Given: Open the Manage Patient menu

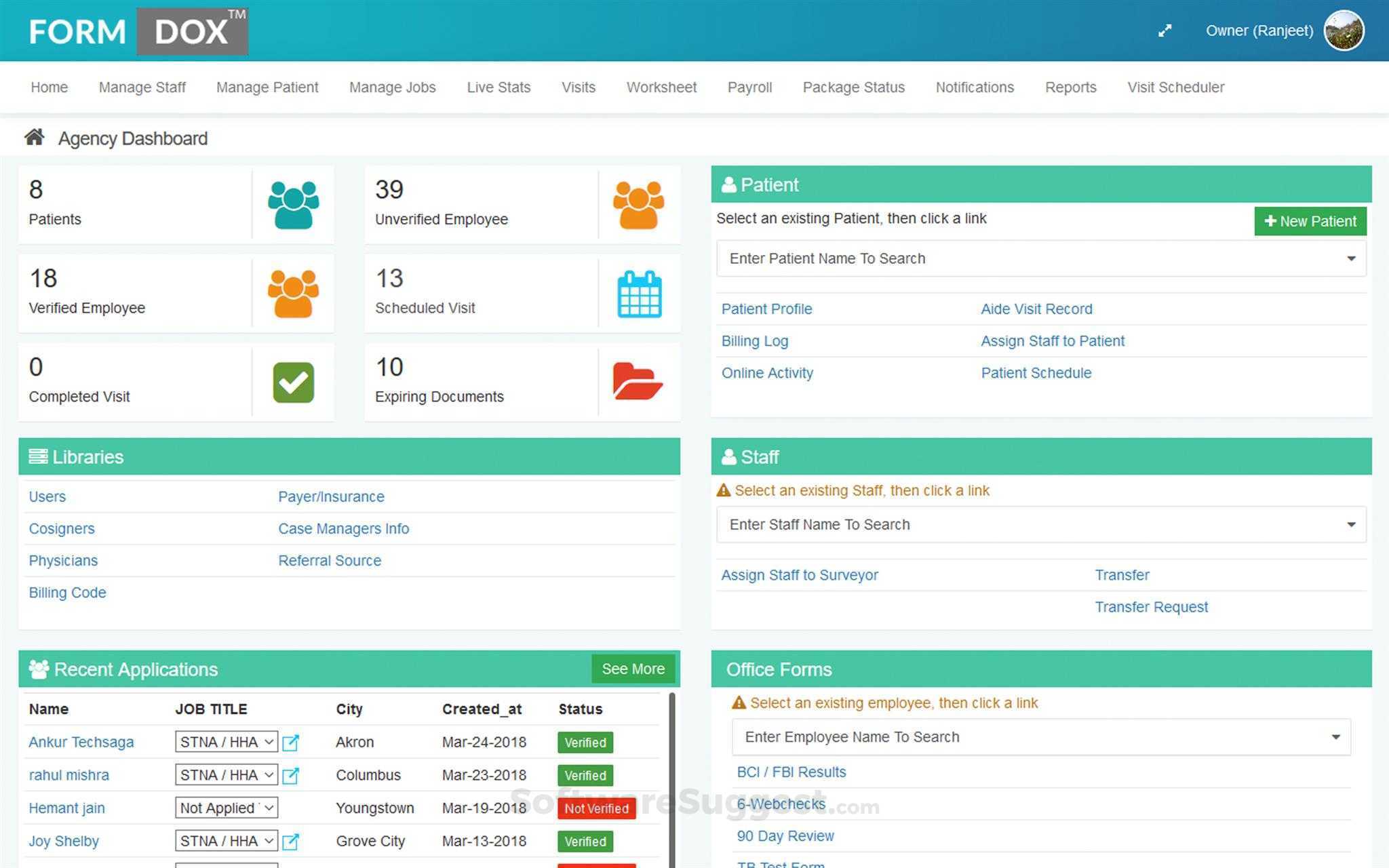Looking at the screenshot, I should [x=267, y=87].
